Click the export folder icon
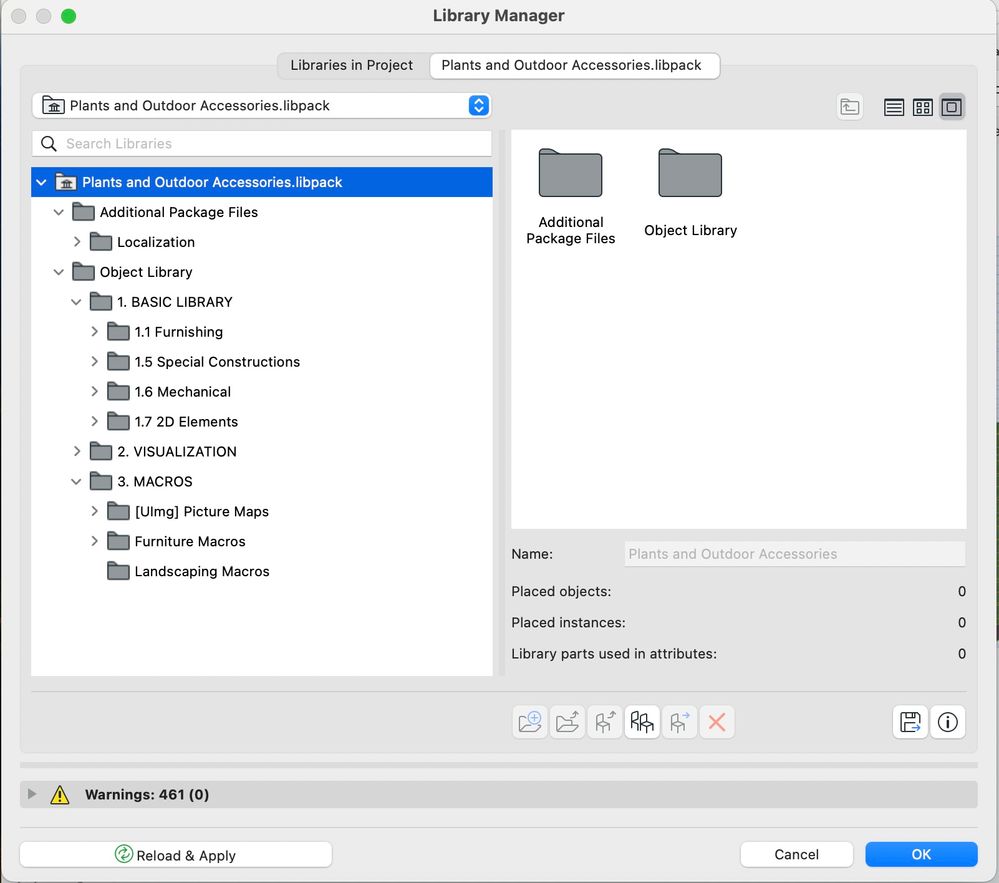Viewport: 999px width, 883px height. pyautogui.click(x=567, y=722)
